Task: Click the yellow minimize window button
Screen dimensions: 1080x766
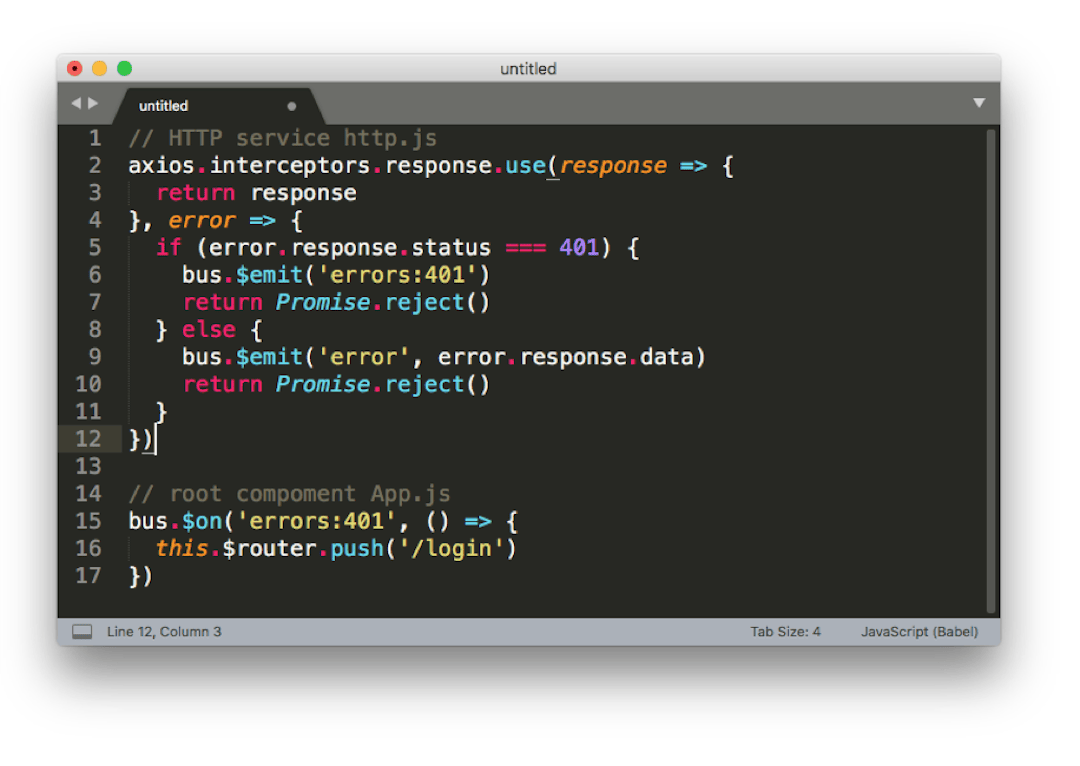Action: 100,69
